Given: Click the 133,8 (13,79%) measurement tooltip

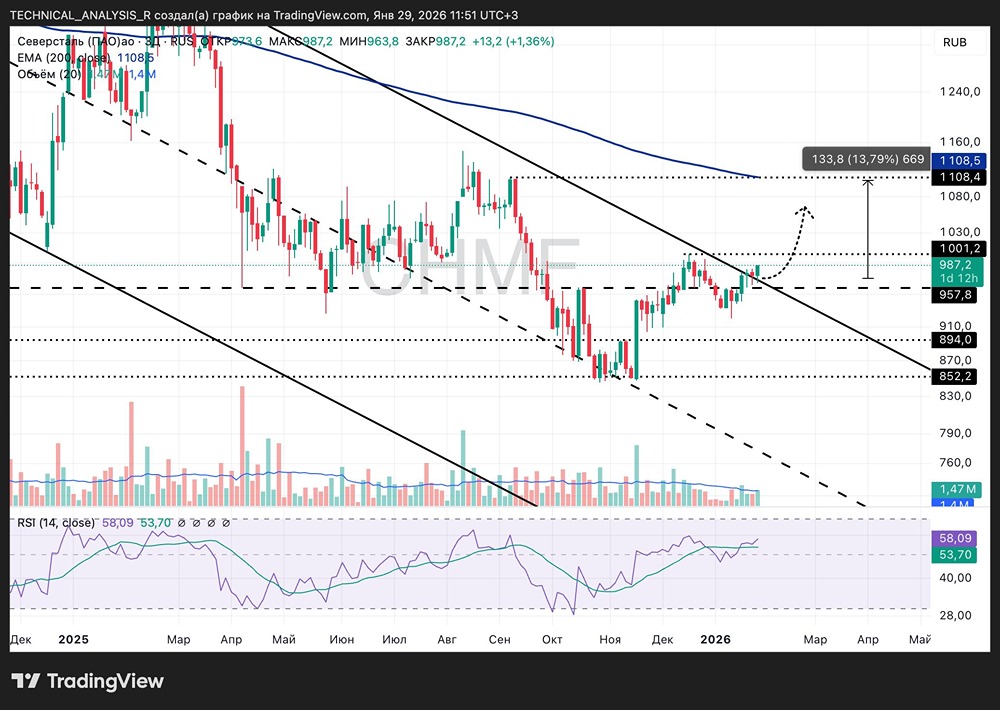Looking at the screenshot, I should (x=865, y=159).
